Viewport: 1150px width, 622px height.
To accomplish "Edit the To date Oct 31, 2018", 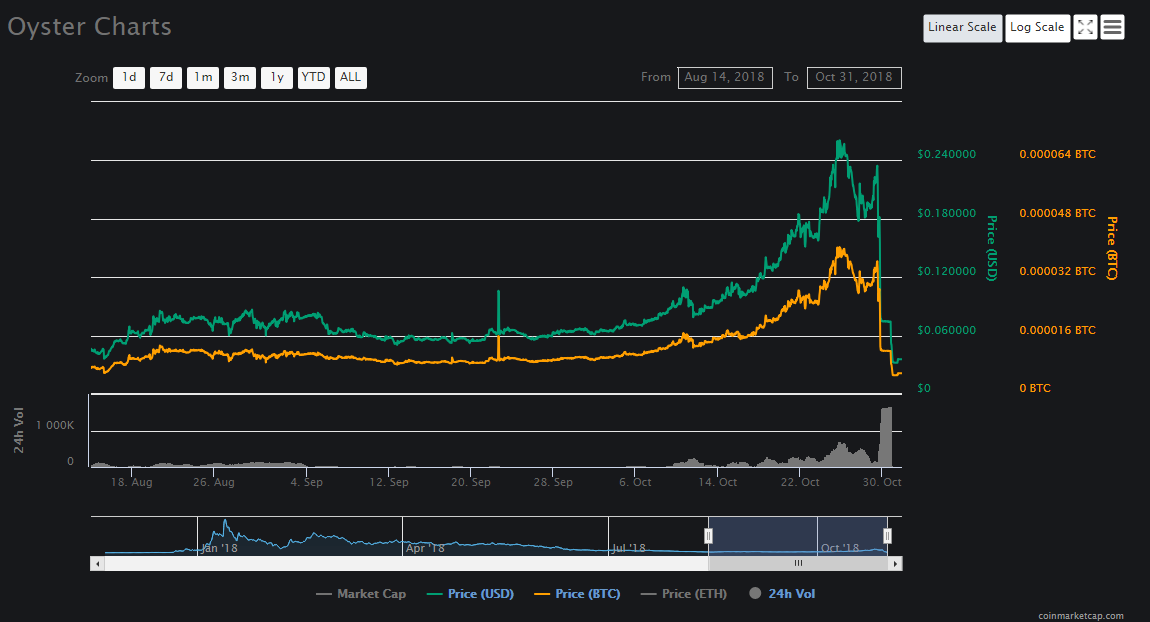I will pyautogui.click(x=854, y=77).
